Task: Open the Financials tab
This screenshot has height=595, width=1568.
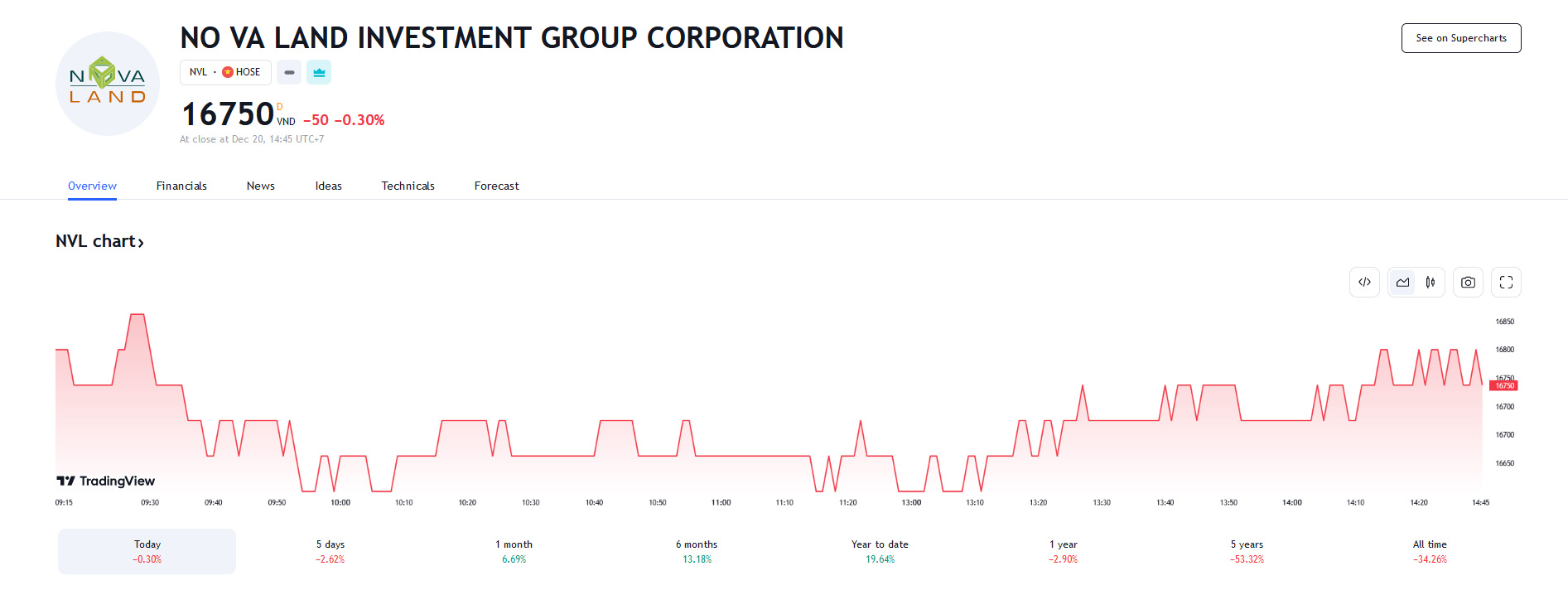Action: (181, 186)
